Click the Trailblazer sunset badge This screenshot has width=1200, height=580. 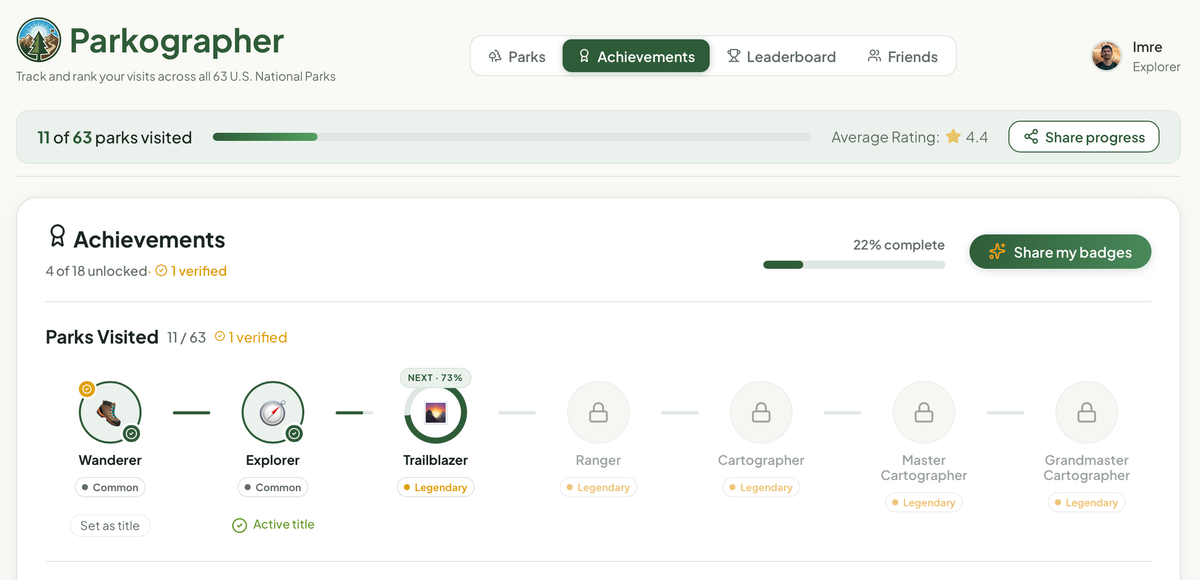435,412
